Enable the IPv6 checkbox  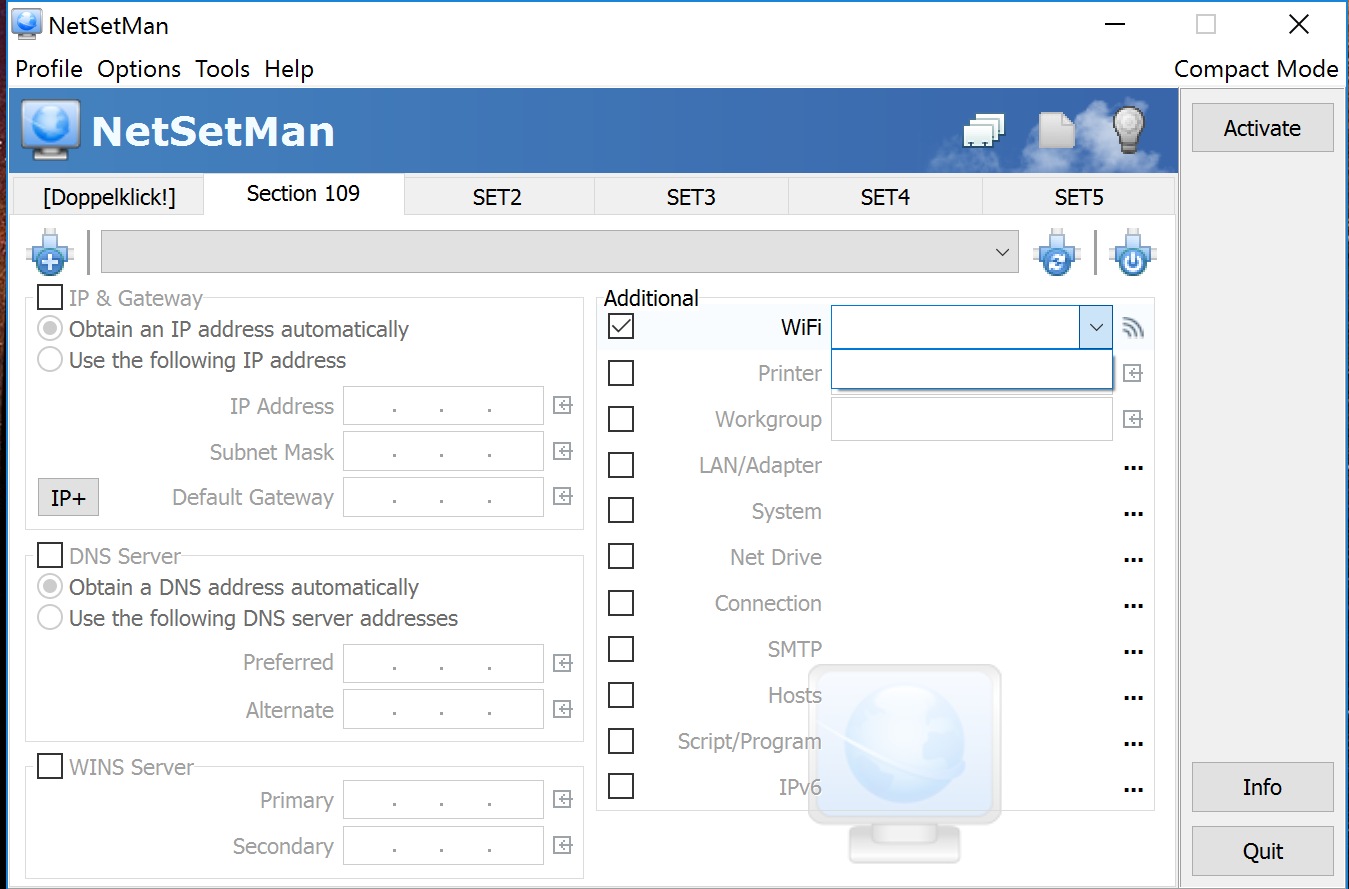[x=621, y=787]
